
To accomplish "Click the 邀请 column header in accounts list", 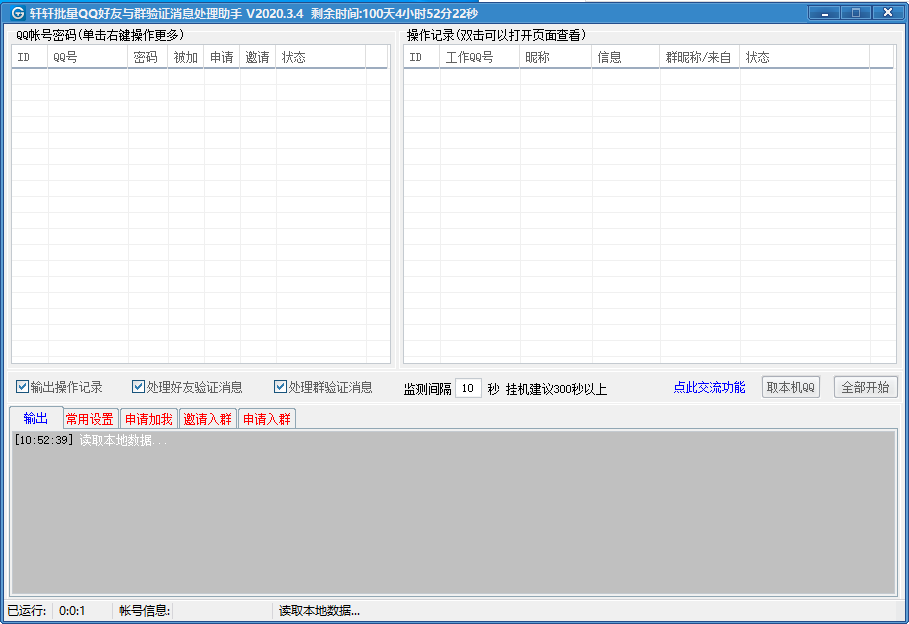I will point(257,57).
